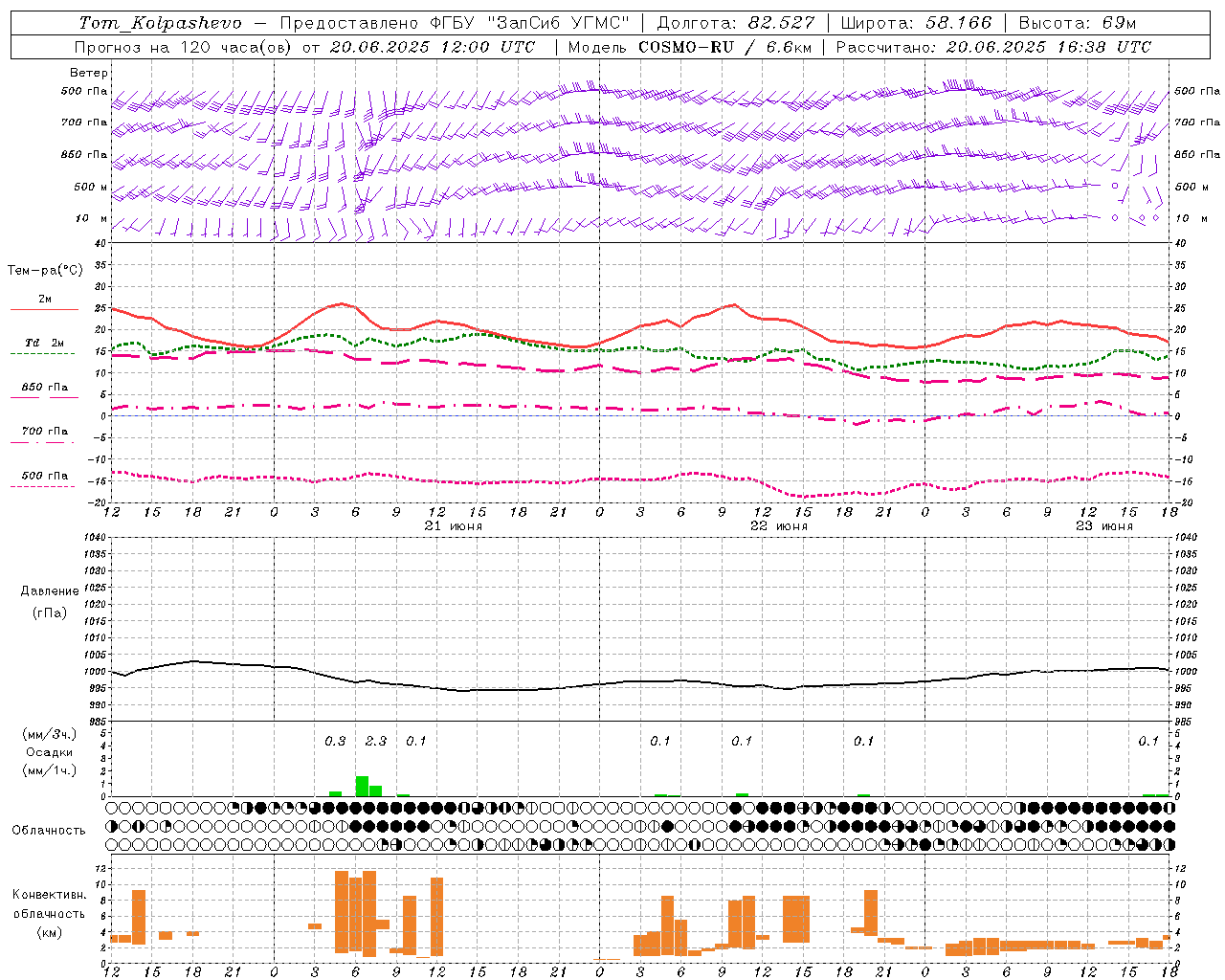
Task: Click the Долгота: 82.527 longitude value
Action: 735,23
